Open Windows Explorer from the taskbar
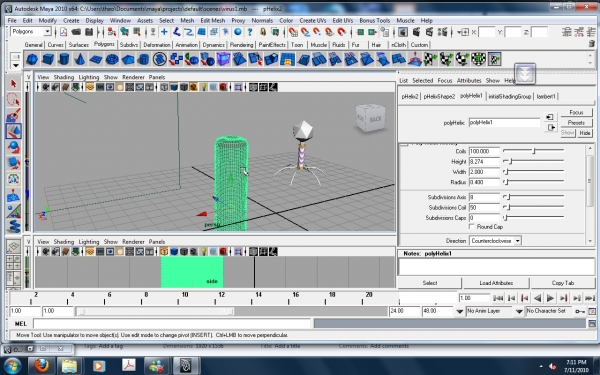 70,366
